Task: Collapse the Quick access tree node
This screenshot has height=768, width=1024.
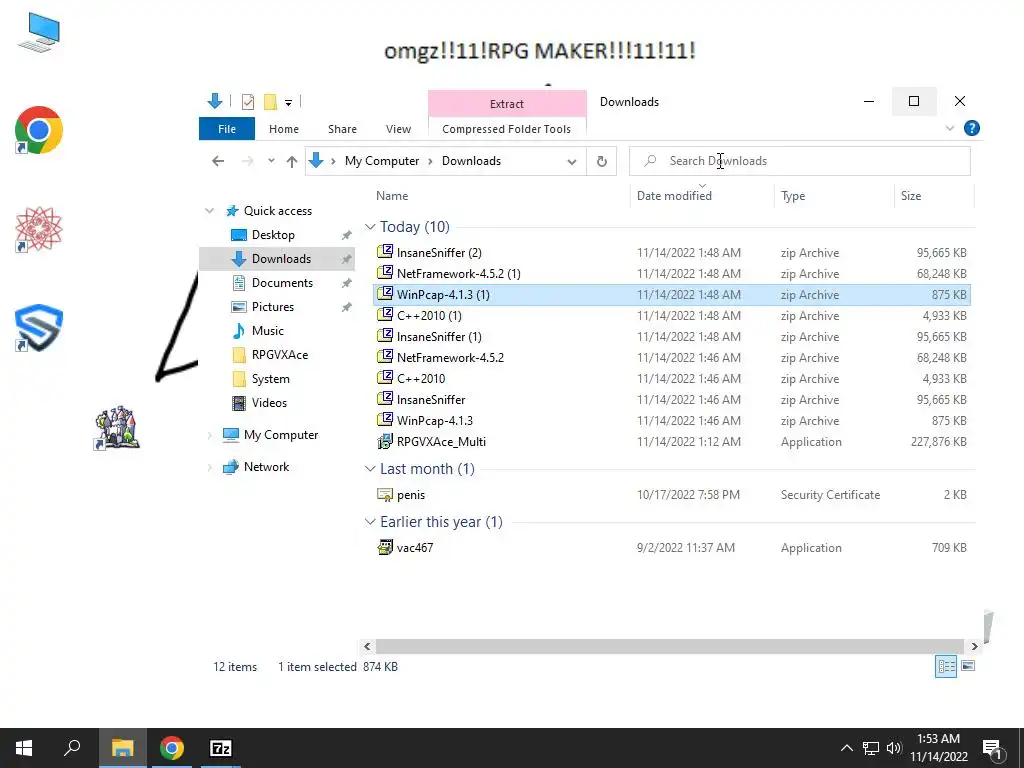Action: 210,210
